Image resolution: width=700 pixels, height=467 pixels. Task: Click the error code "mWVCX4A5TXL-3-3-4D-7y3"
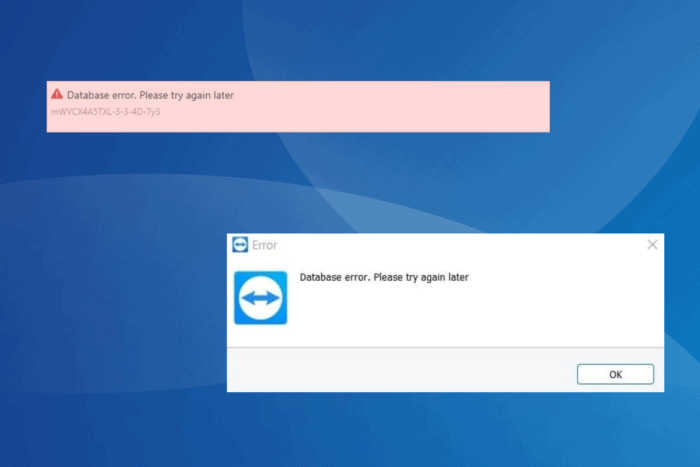point(105,112)
